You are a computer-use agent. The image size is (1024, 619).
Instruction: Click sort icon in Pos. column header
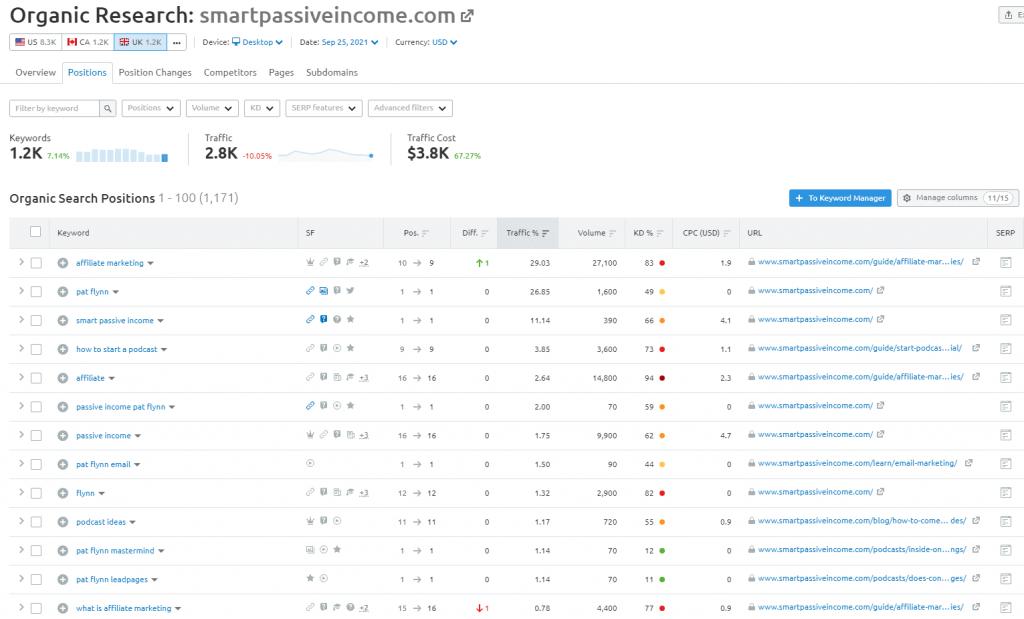425,233
